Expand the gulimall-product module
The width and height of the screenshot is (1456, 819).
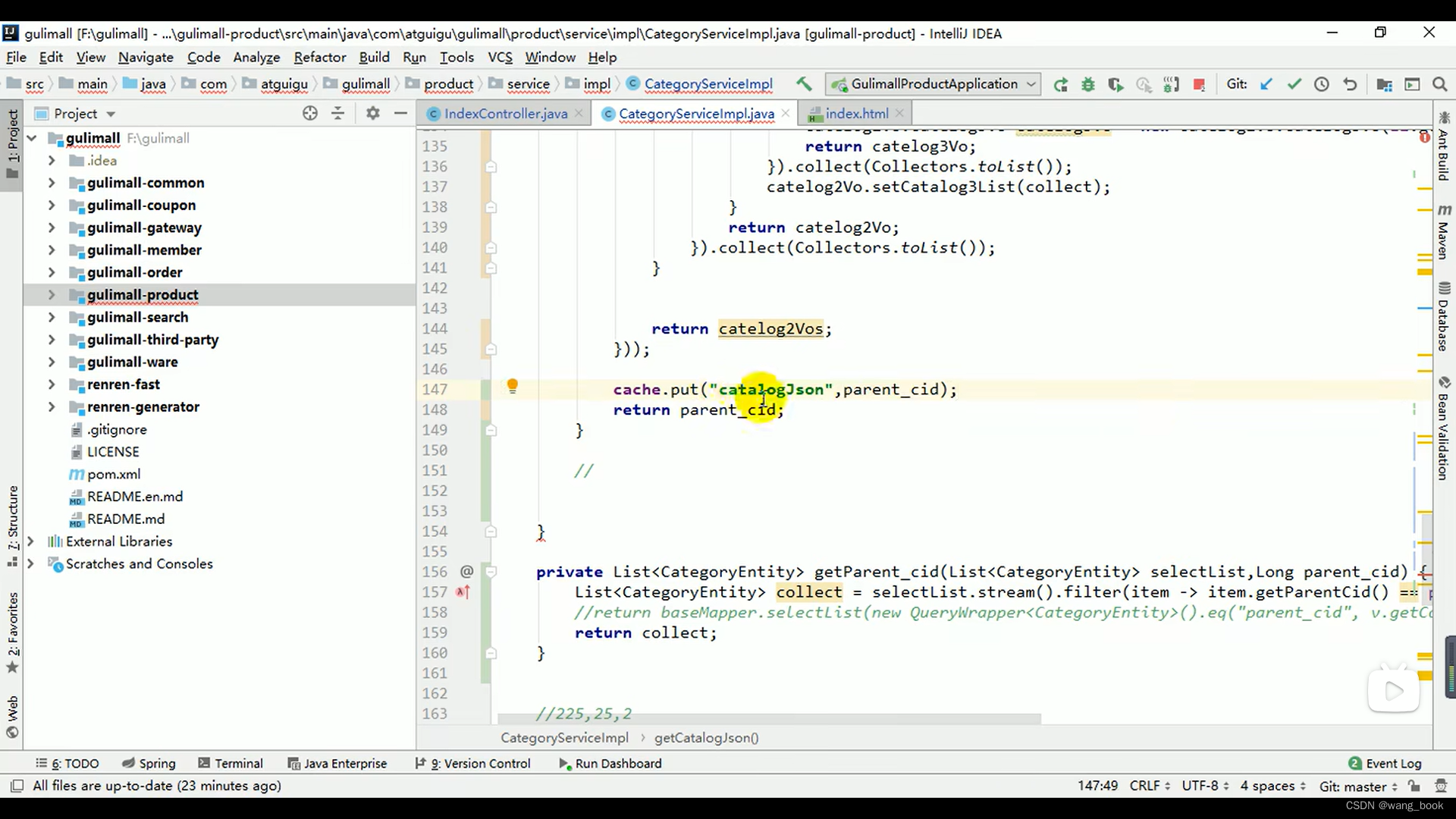(x=52, y=295)
